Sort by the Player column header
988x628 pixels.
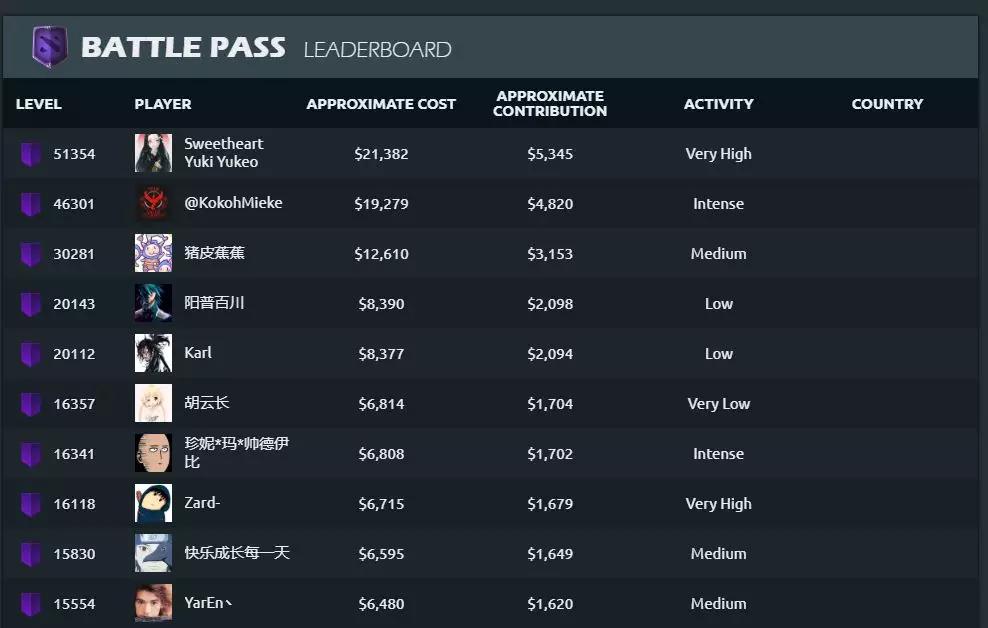tap(163, 104)
